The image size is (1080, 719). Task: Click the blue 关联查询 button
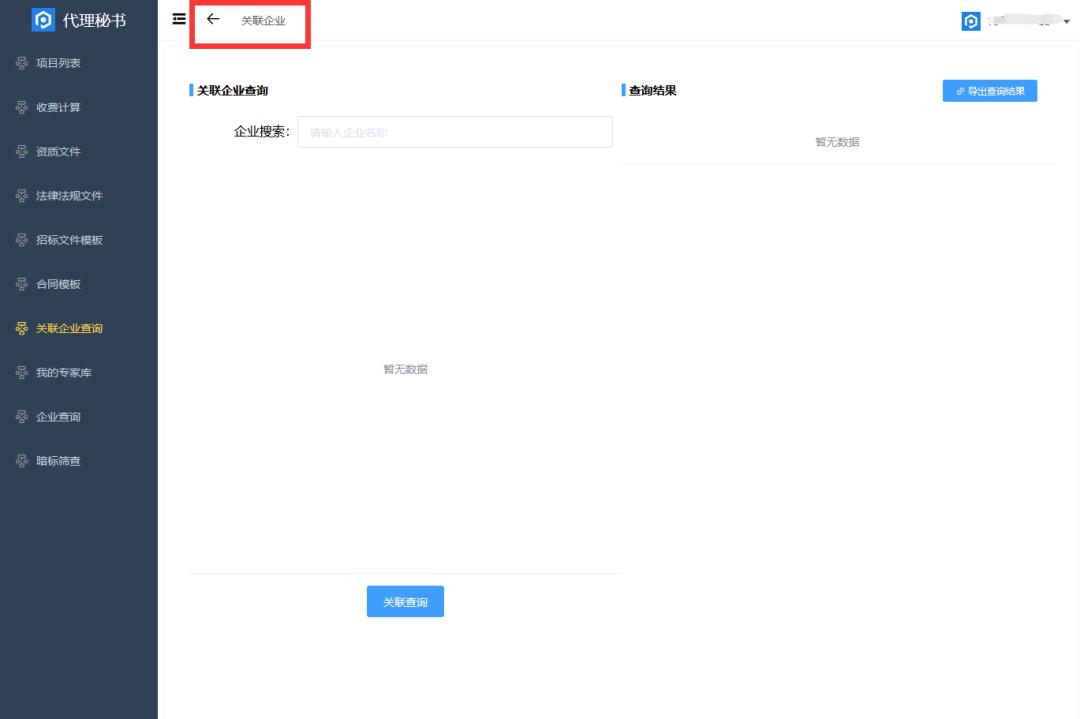pyautogui.click(x=404, y=601)
